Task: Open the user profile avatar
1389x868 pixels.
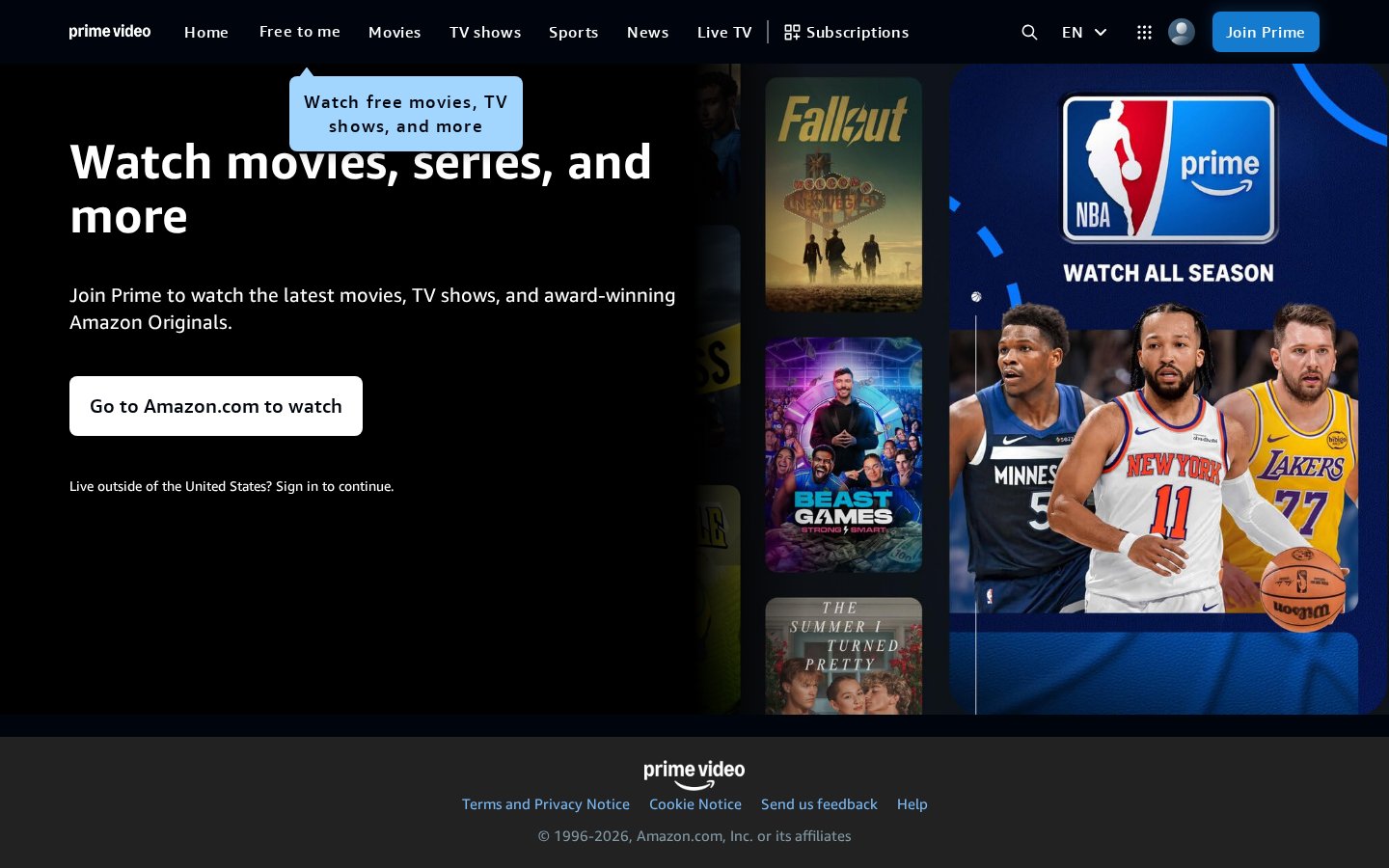Action: tap(1182, 32)
